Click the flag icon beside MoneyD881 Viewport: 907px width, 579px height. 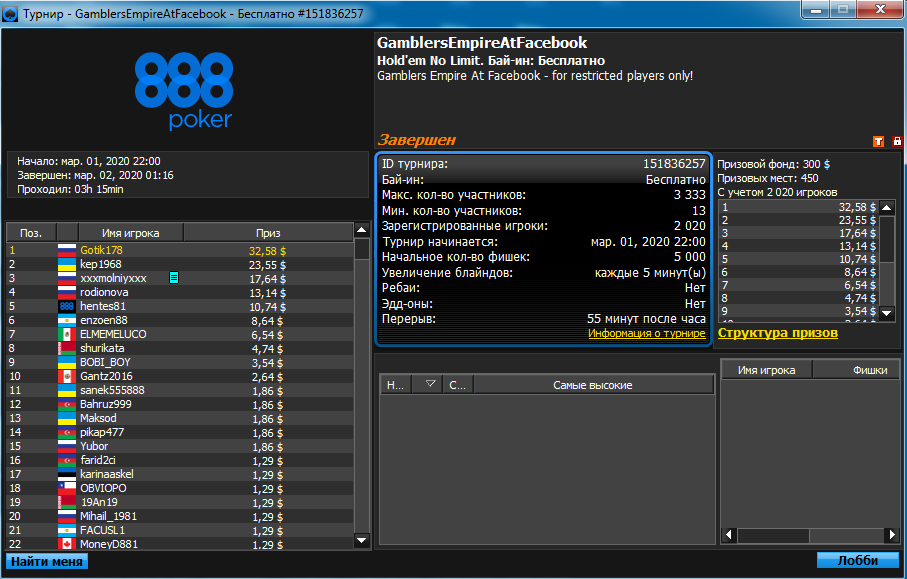coord(67,544)
